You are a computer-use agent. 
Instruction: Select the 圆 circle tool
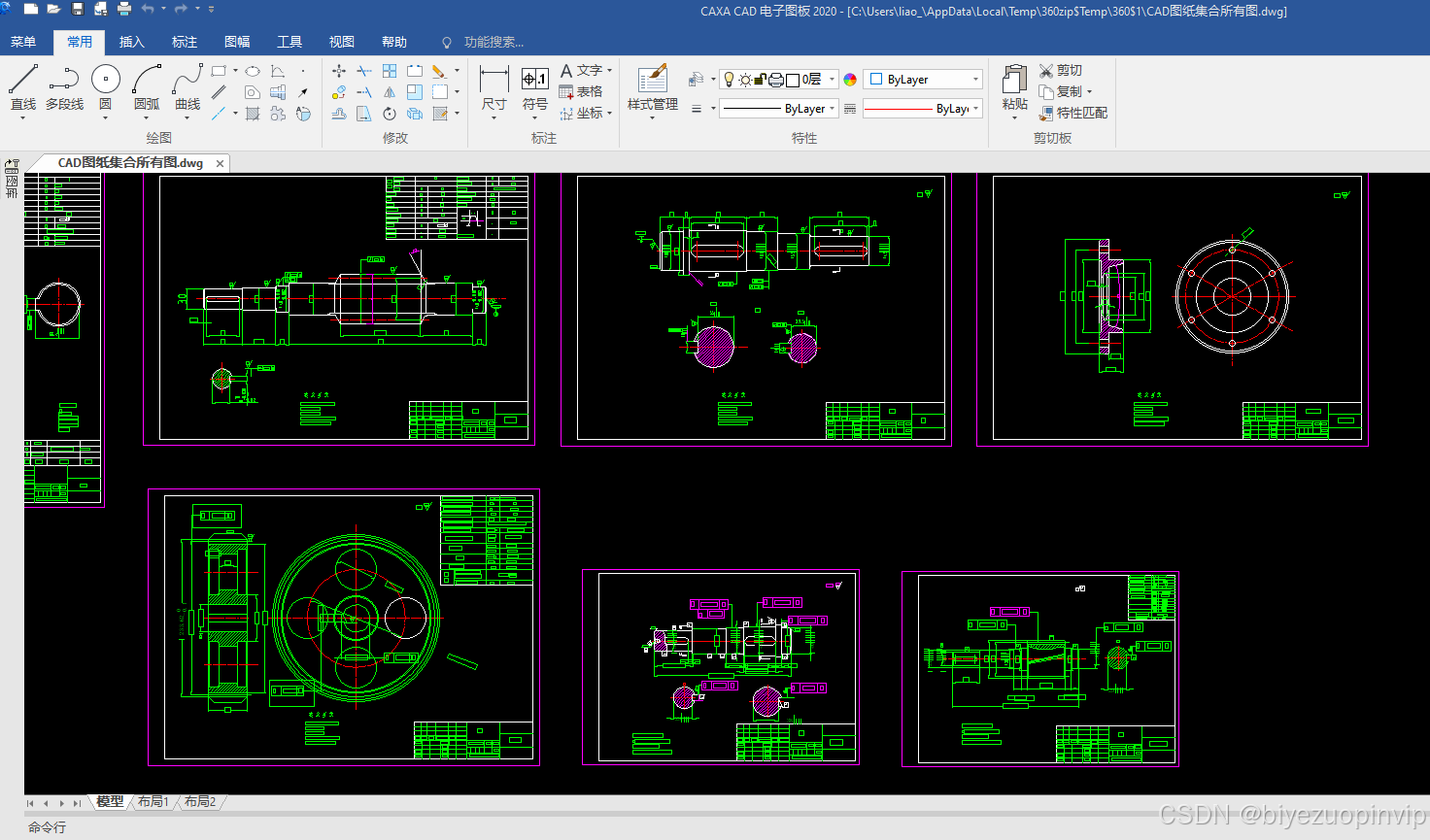pos(105,87)
